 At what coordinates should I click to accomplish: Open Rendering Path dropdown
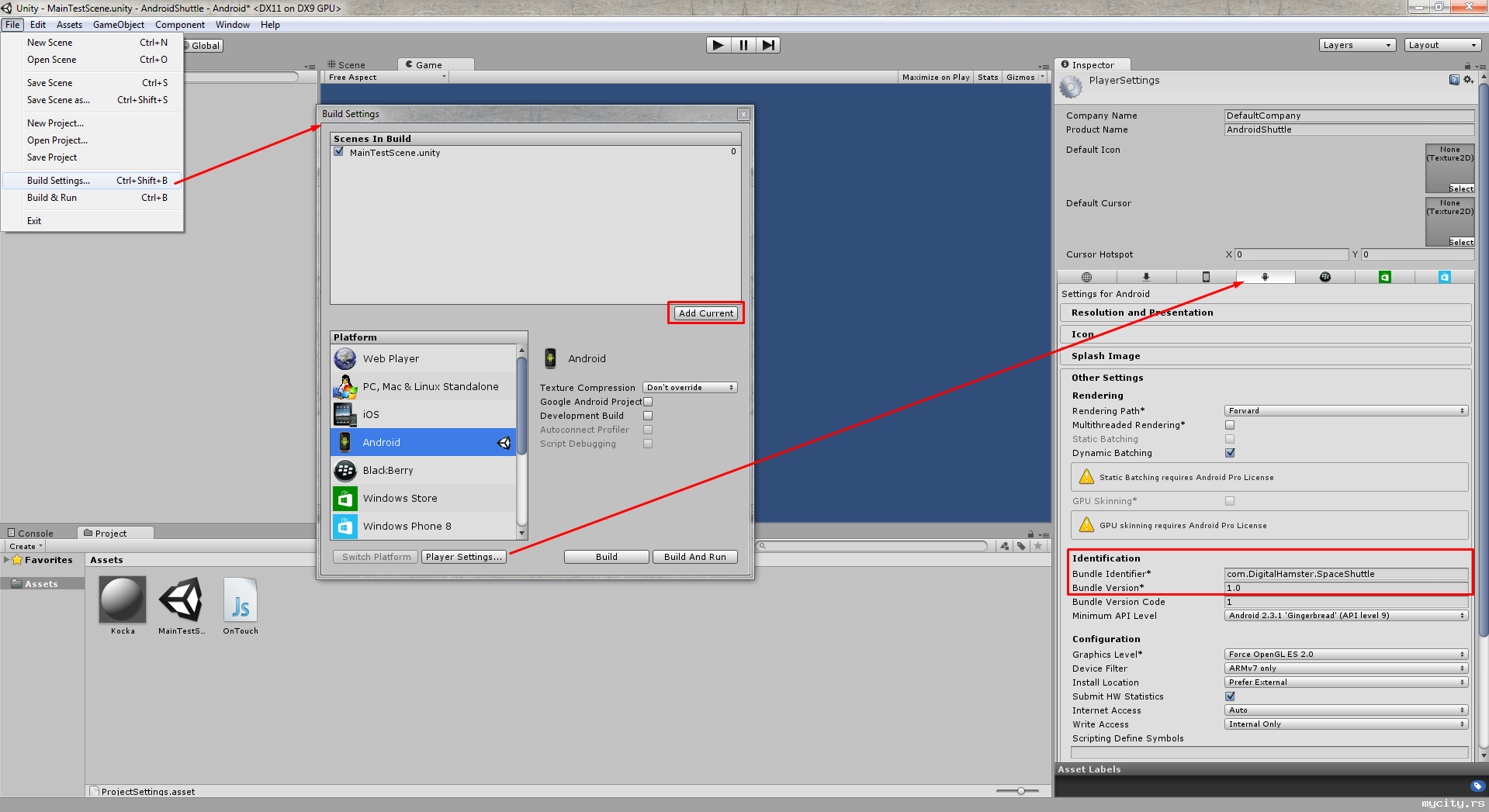click(x=1346, y=411)
